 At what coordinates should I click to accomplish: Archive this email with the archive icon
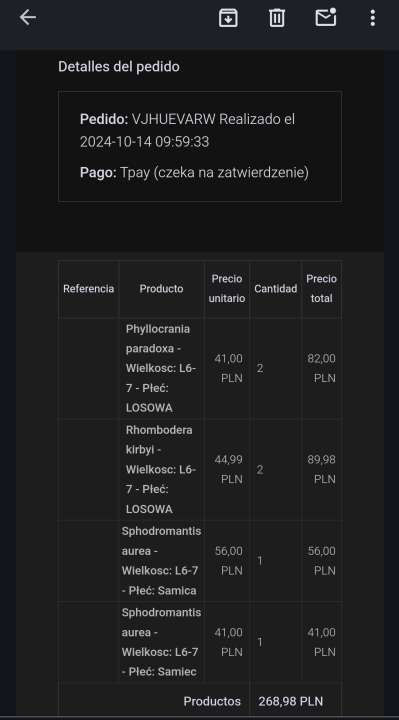point(228,18)
